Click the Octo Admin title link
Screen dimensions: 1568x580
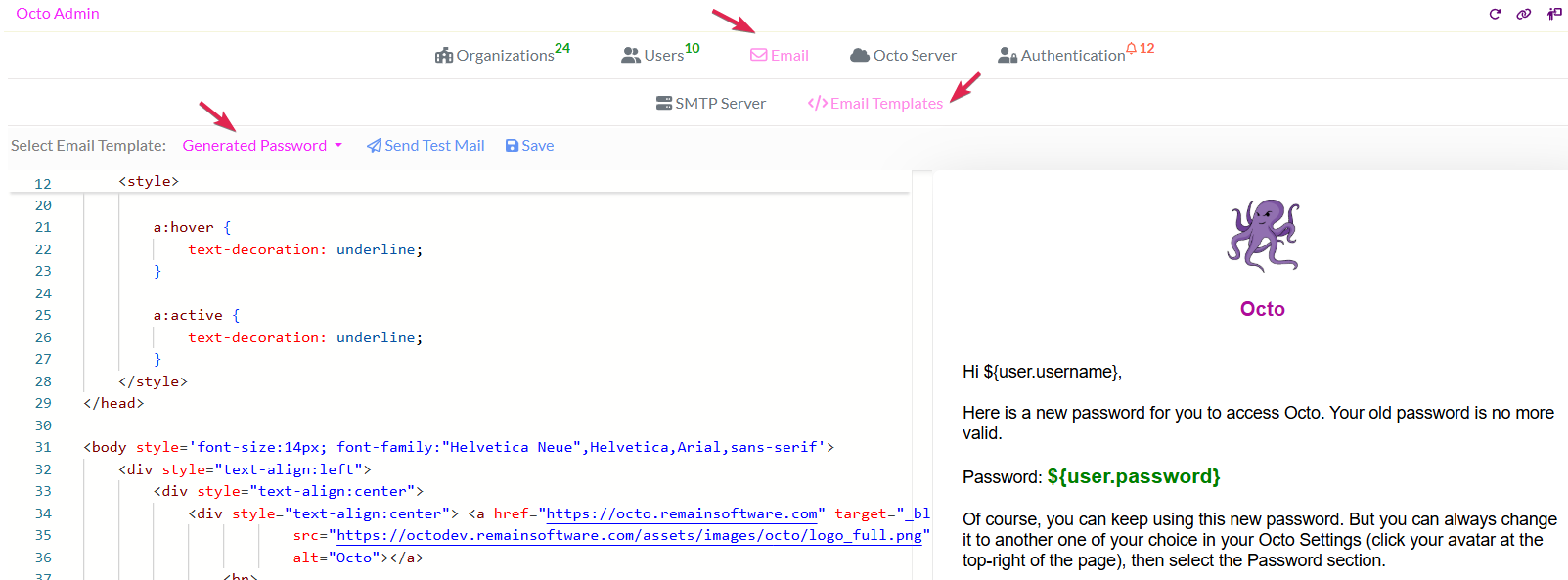pos(58,14)
